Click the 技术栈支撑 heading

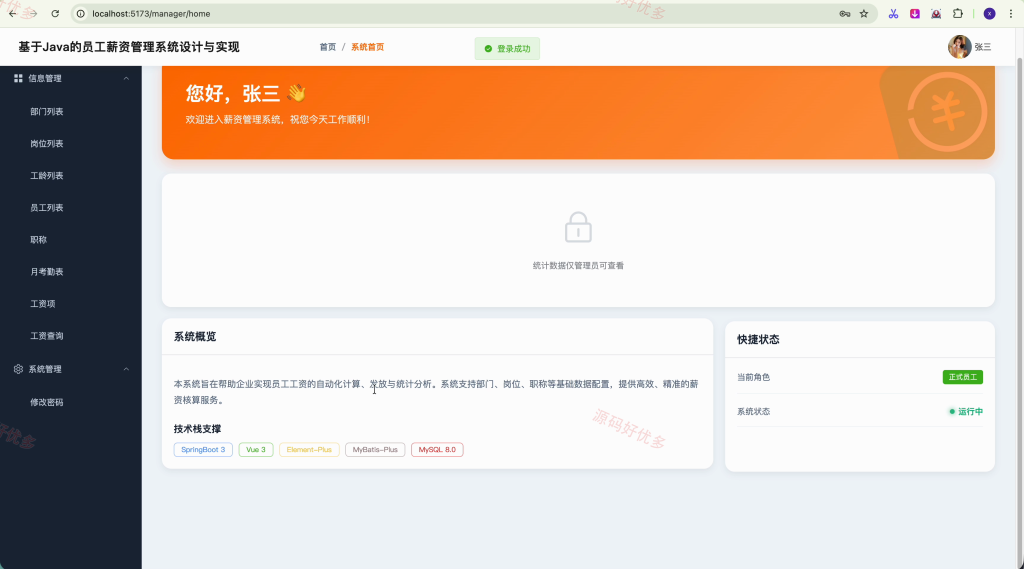pos(197,429)
